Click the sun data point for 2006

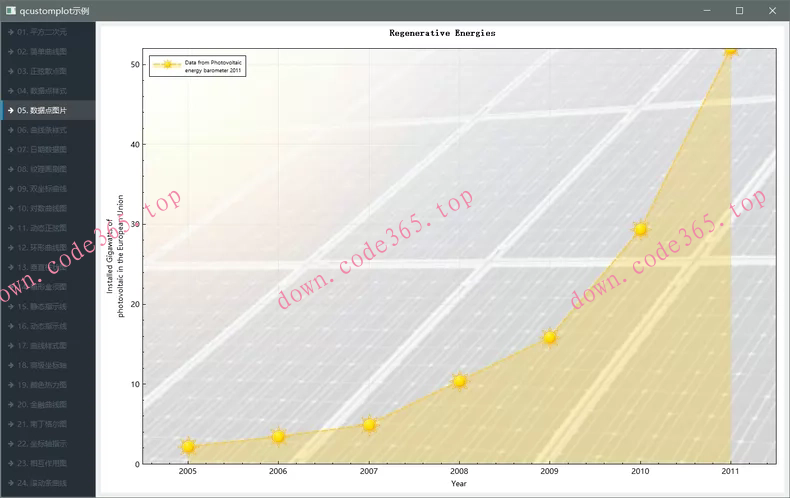[x=278, y=436]
